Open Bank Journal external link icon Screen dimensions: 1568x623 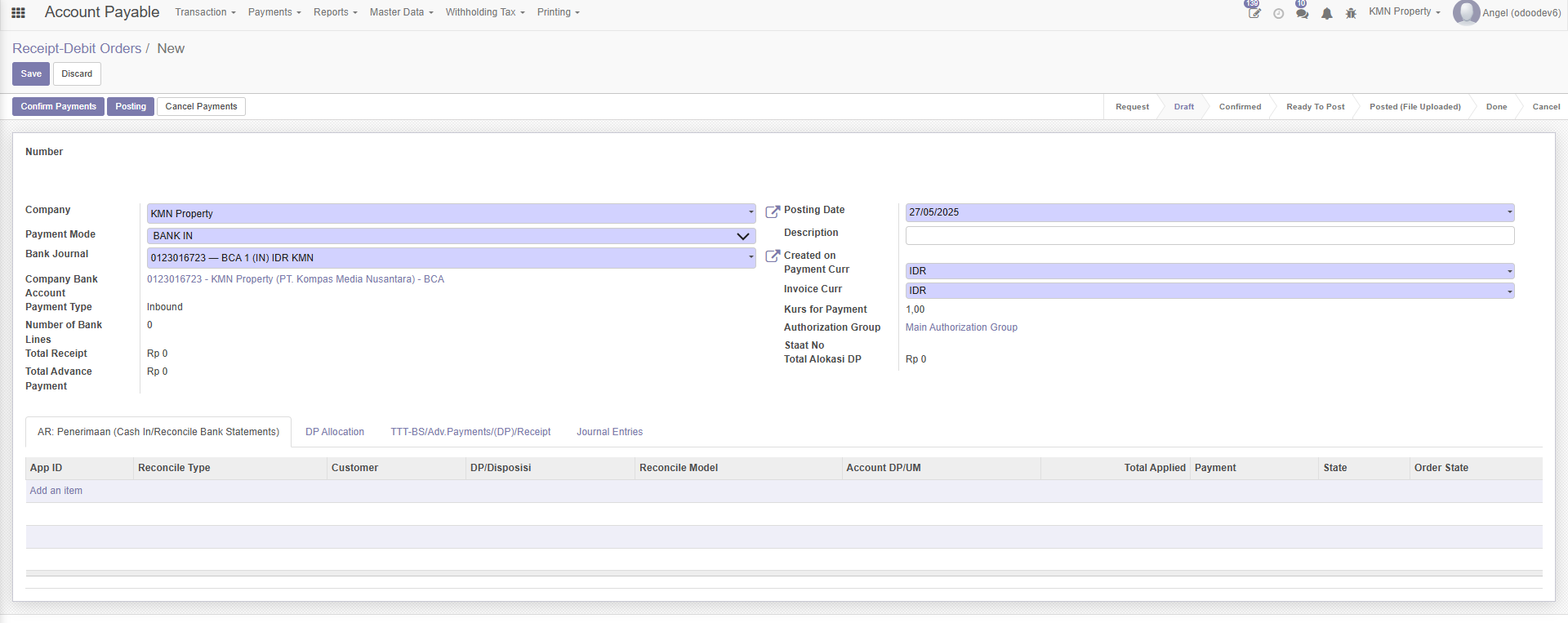tap(773, 256)
